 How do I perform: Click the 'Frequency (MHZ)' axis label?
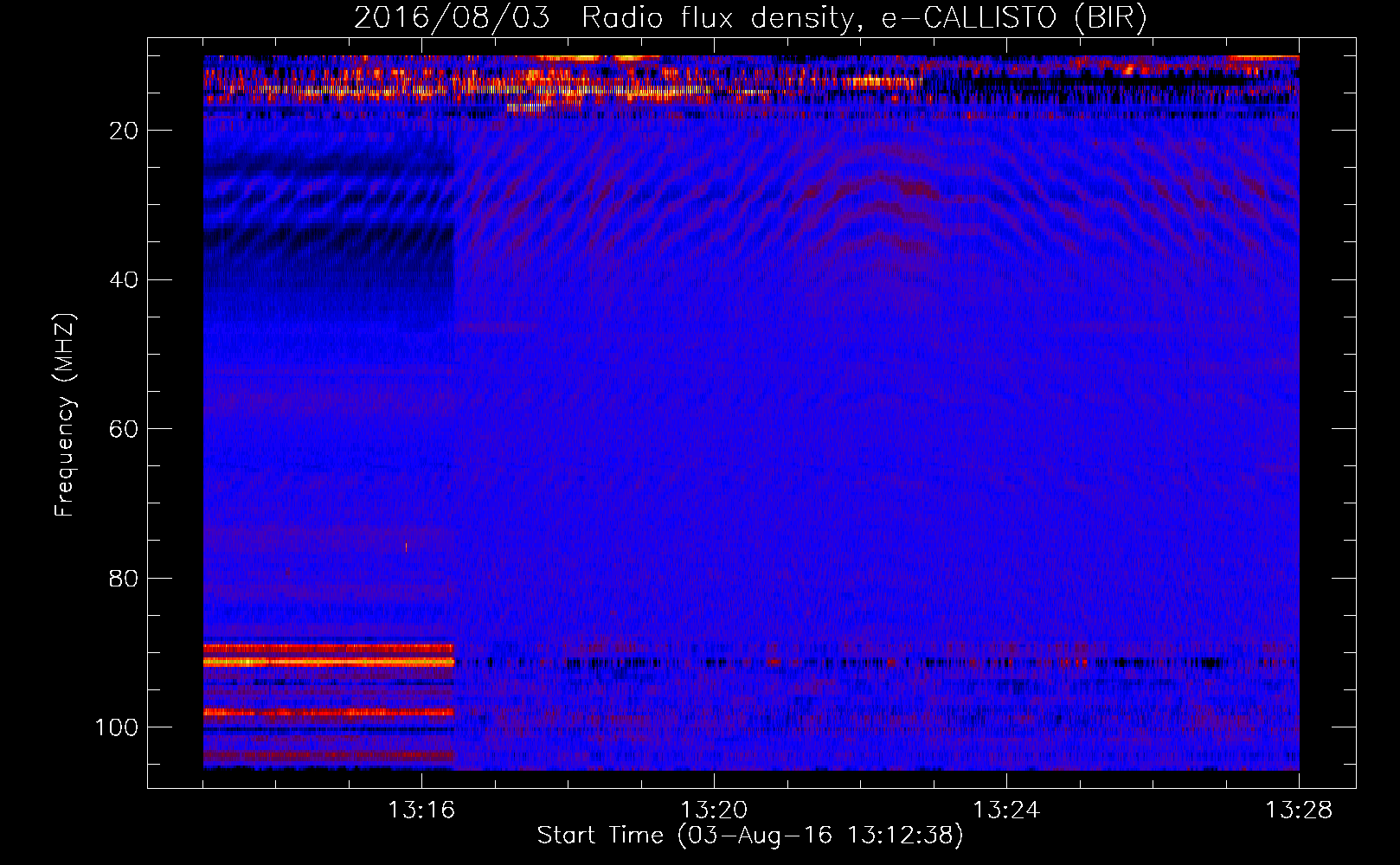[65, 414]
